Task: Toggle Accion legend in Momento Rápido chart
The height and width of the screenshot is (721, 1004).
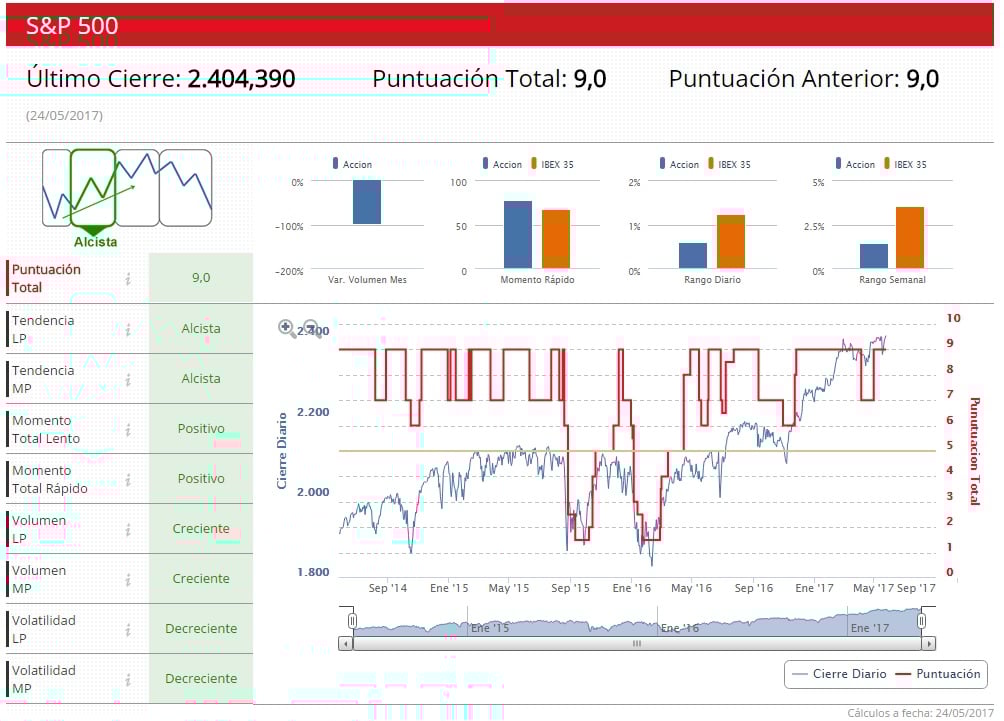Action: (502, 164)
